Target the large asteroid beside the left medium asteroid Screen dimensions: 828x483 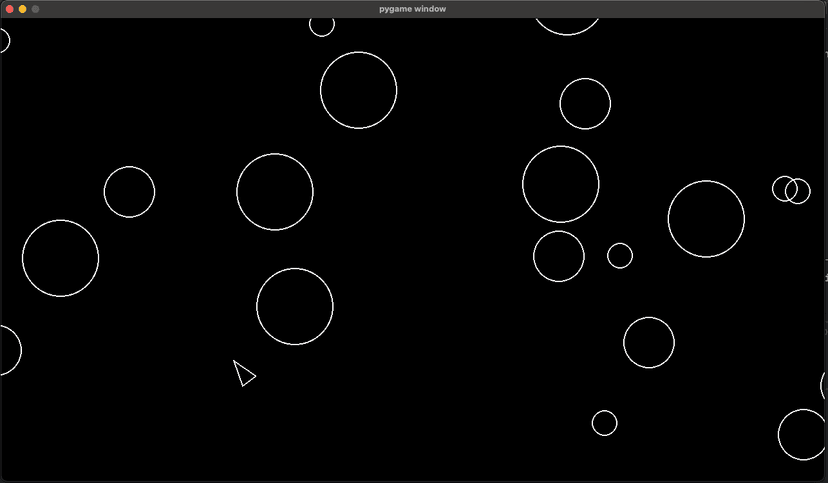(275, 192)
